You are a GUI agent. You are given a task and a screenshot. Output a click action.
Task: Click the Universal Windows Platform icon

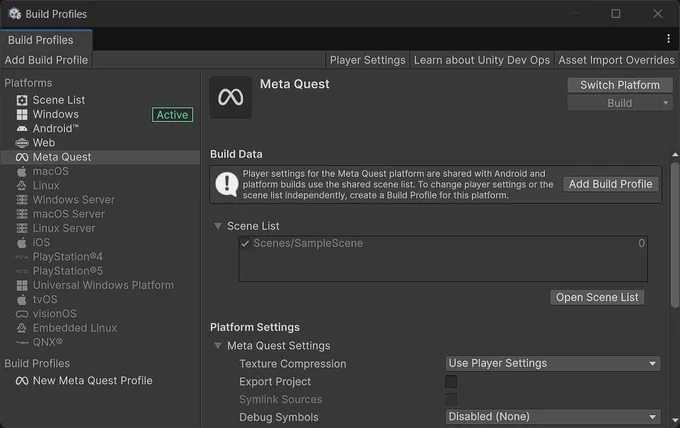coord(22,285)
